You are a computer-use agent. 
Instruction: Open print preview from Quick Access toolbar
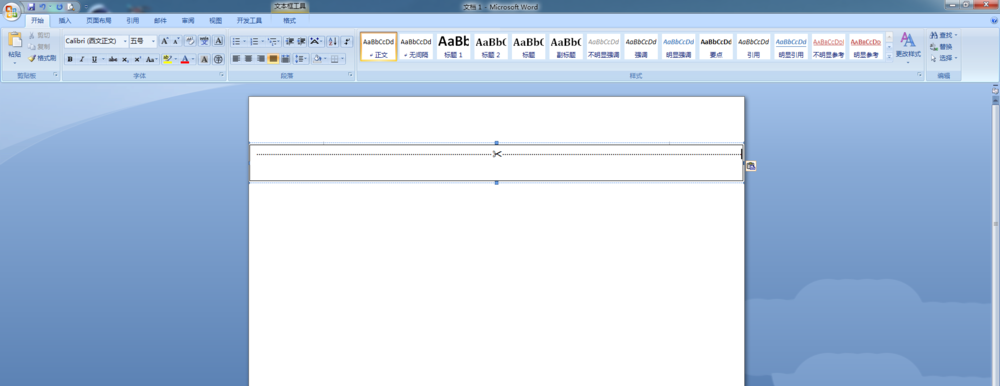[x=70, y=7]
